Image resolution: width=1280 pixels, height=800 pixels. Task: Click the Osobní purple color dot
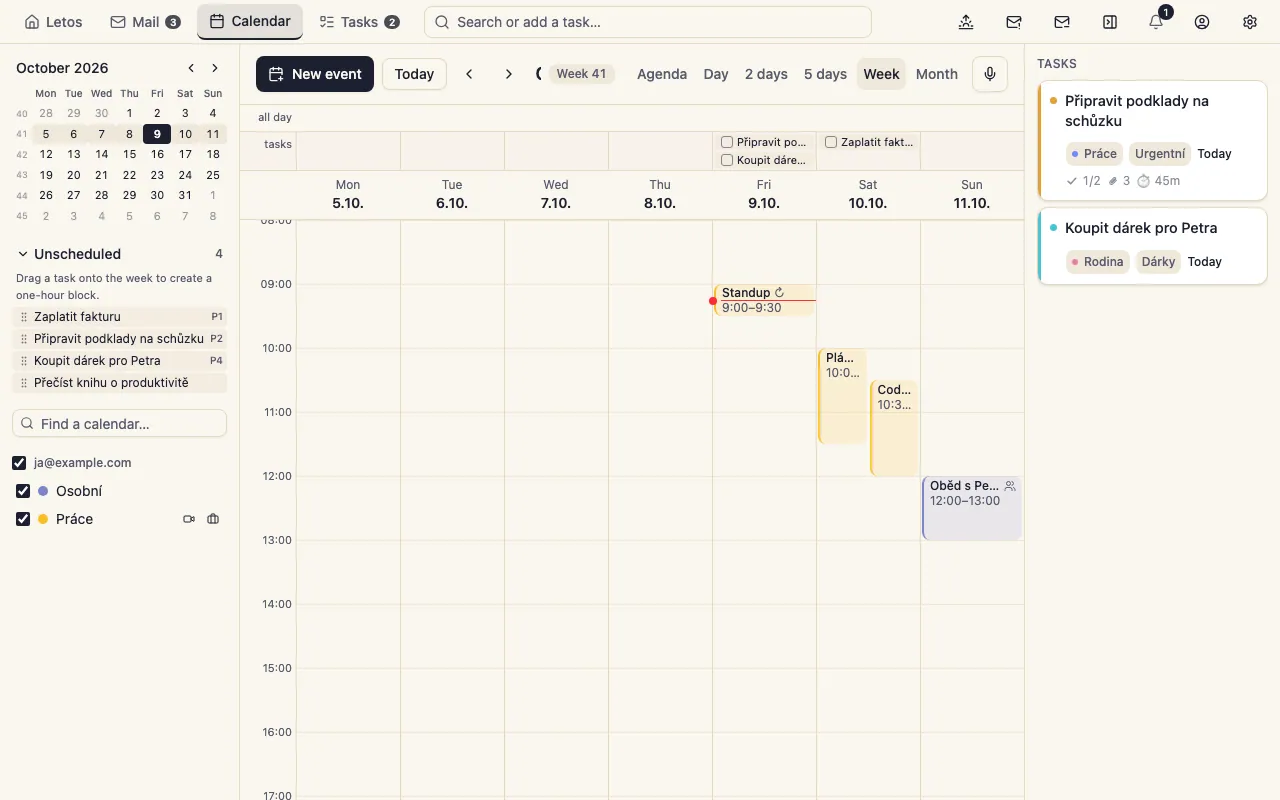pos(43,491)
